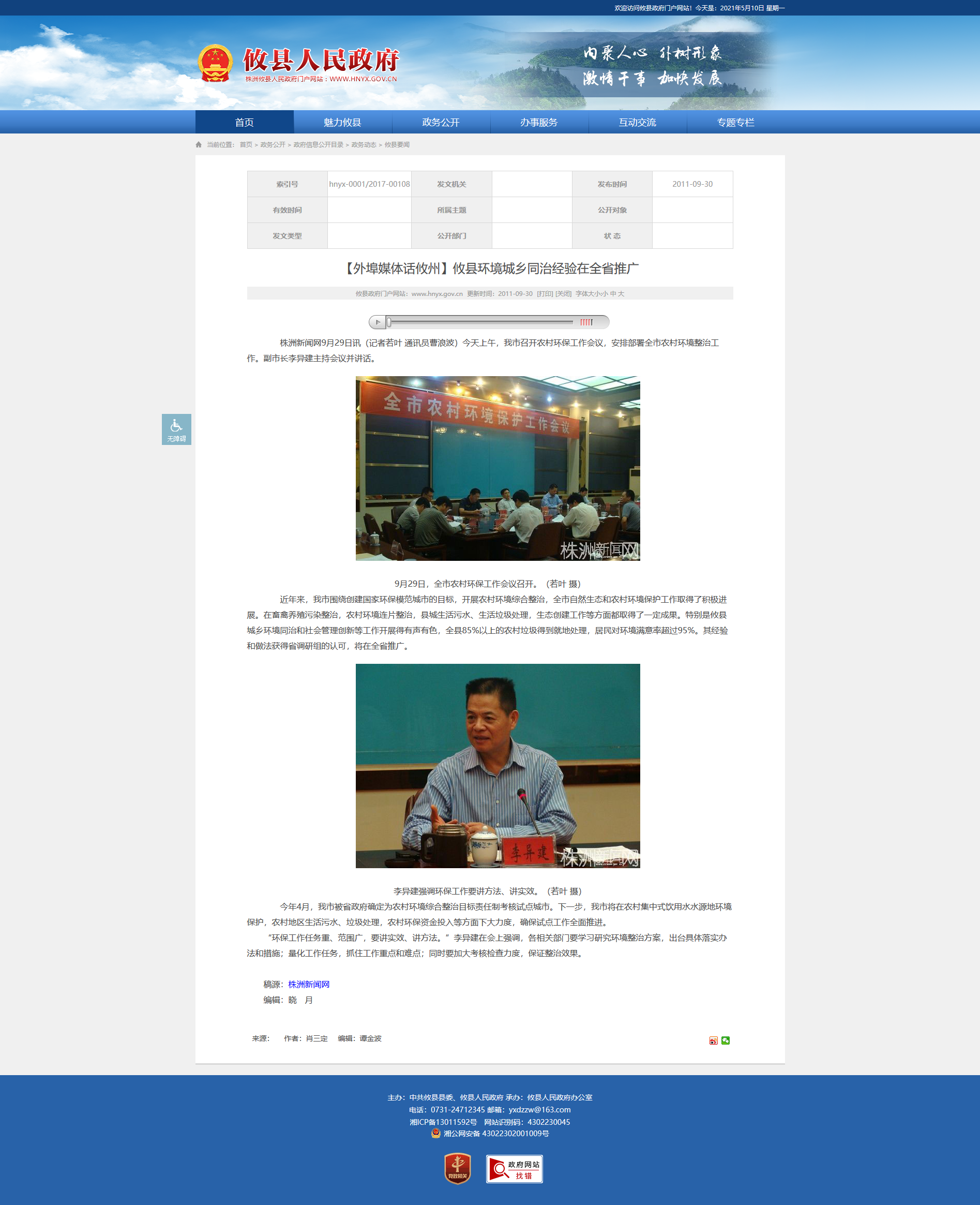Click the audio seek bar track
The height and width of the screenshot is (1205, 980).
pos(480,322)
